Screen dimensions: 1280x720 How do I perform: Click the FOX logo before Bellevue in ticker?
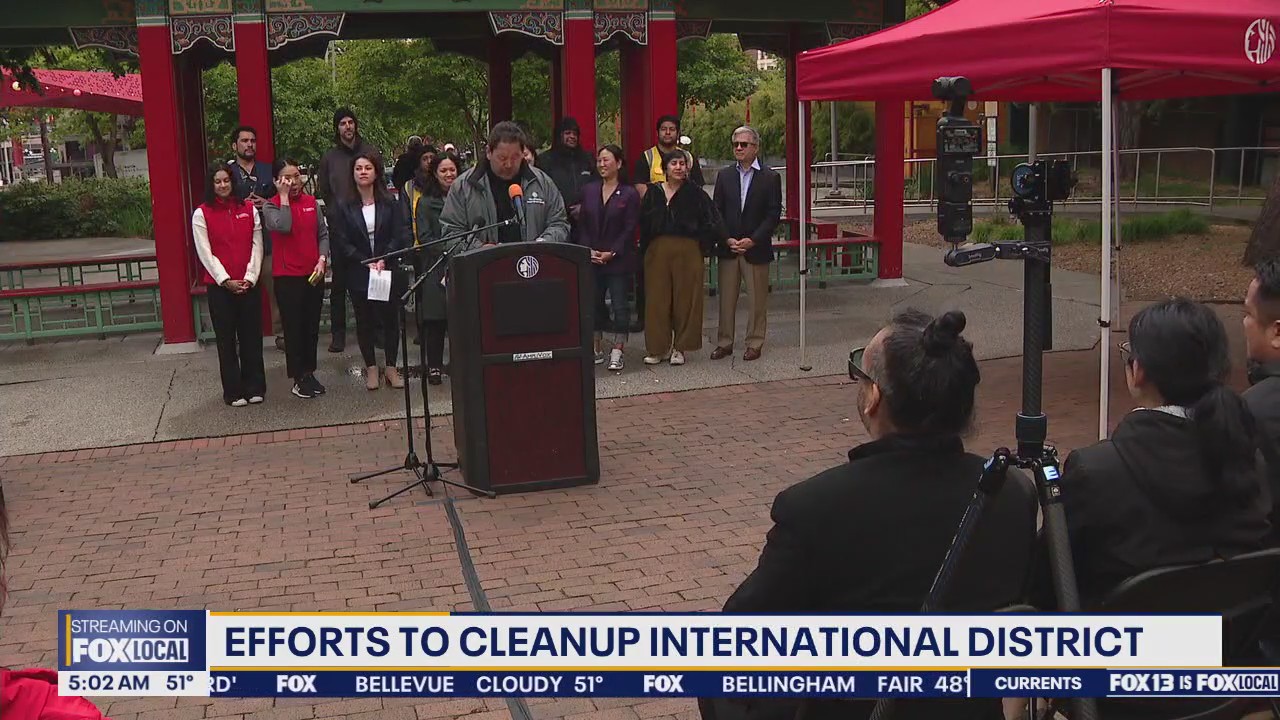pyautogui.click(x=296, y=684)
